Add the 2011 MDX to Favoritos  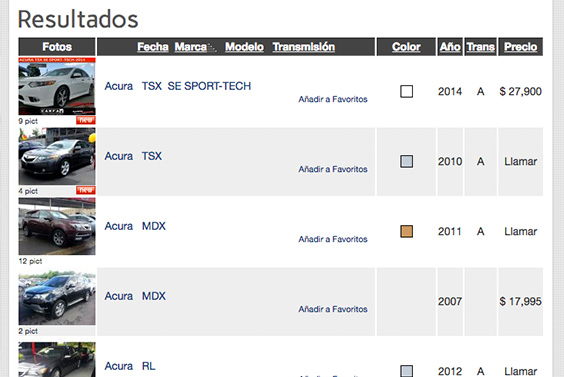click(333, 239)
